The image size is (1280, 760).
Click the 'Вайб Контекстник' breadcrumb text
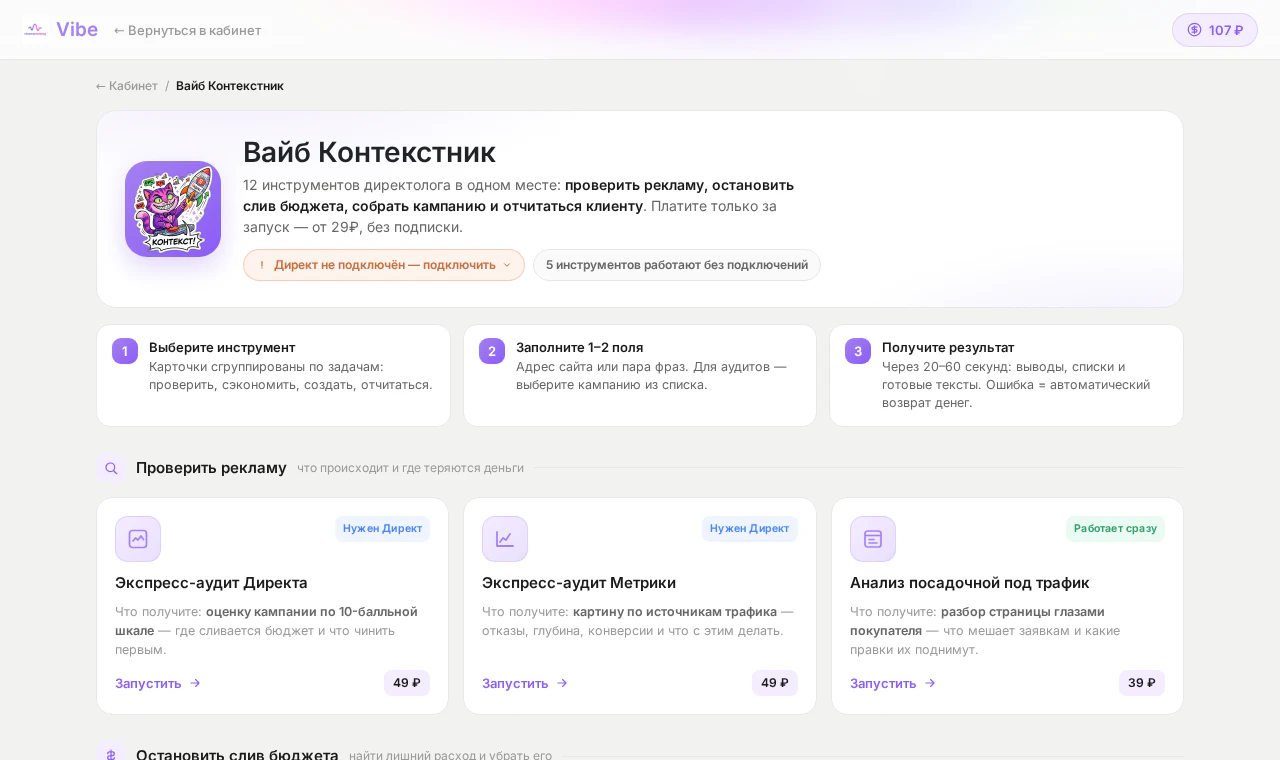click(230, 86)
